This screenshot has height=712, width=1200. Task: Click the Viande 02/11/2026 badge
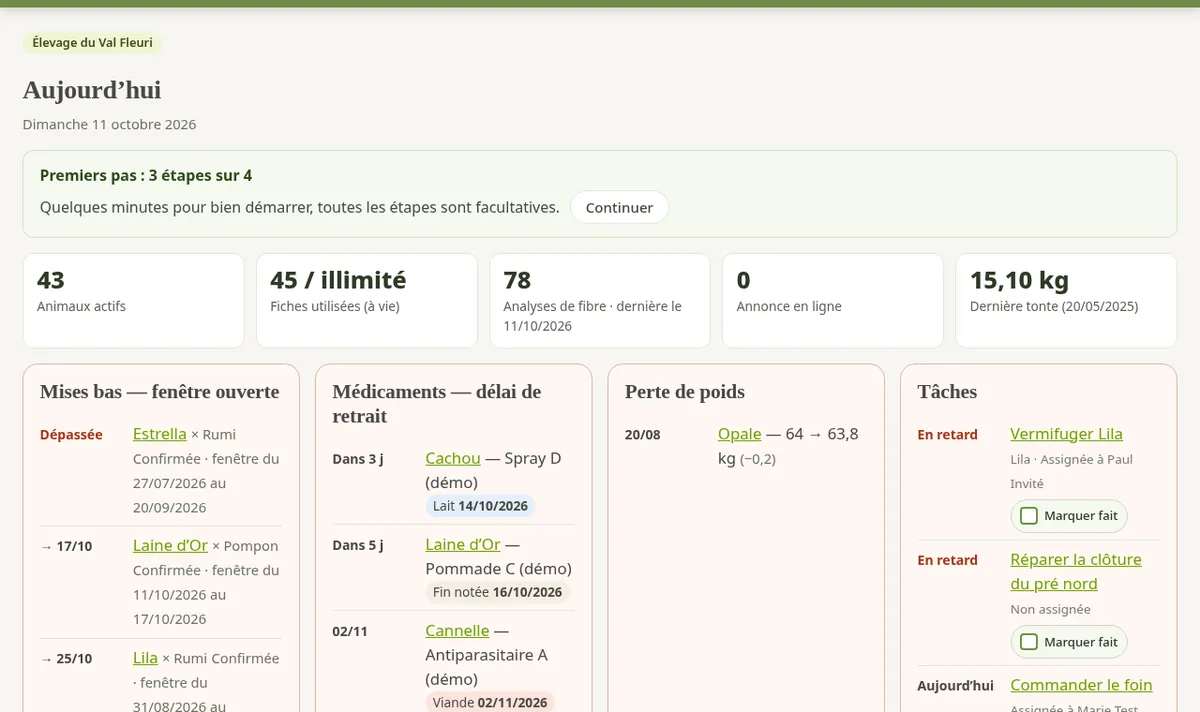point(490,702)
